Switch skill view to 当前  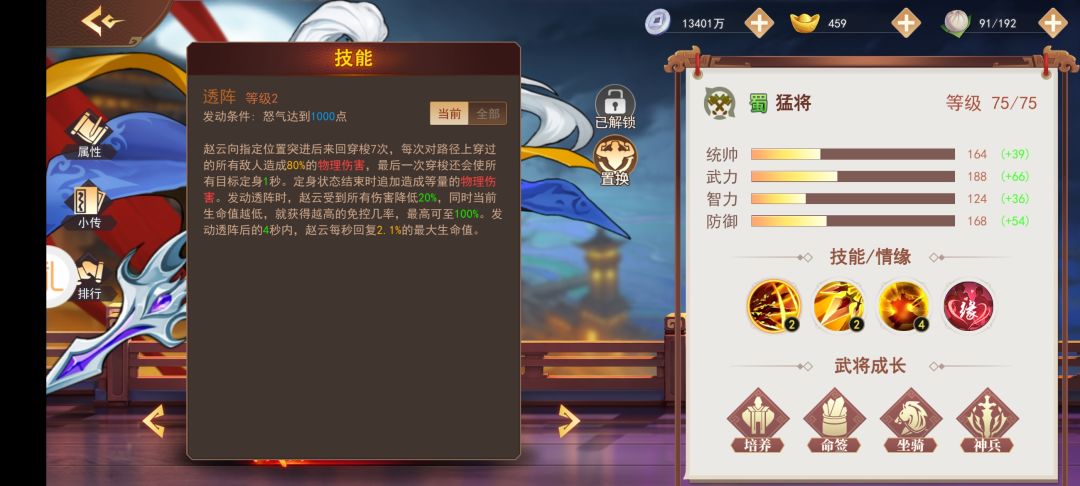pyautogui.click(x=449, y=114)
